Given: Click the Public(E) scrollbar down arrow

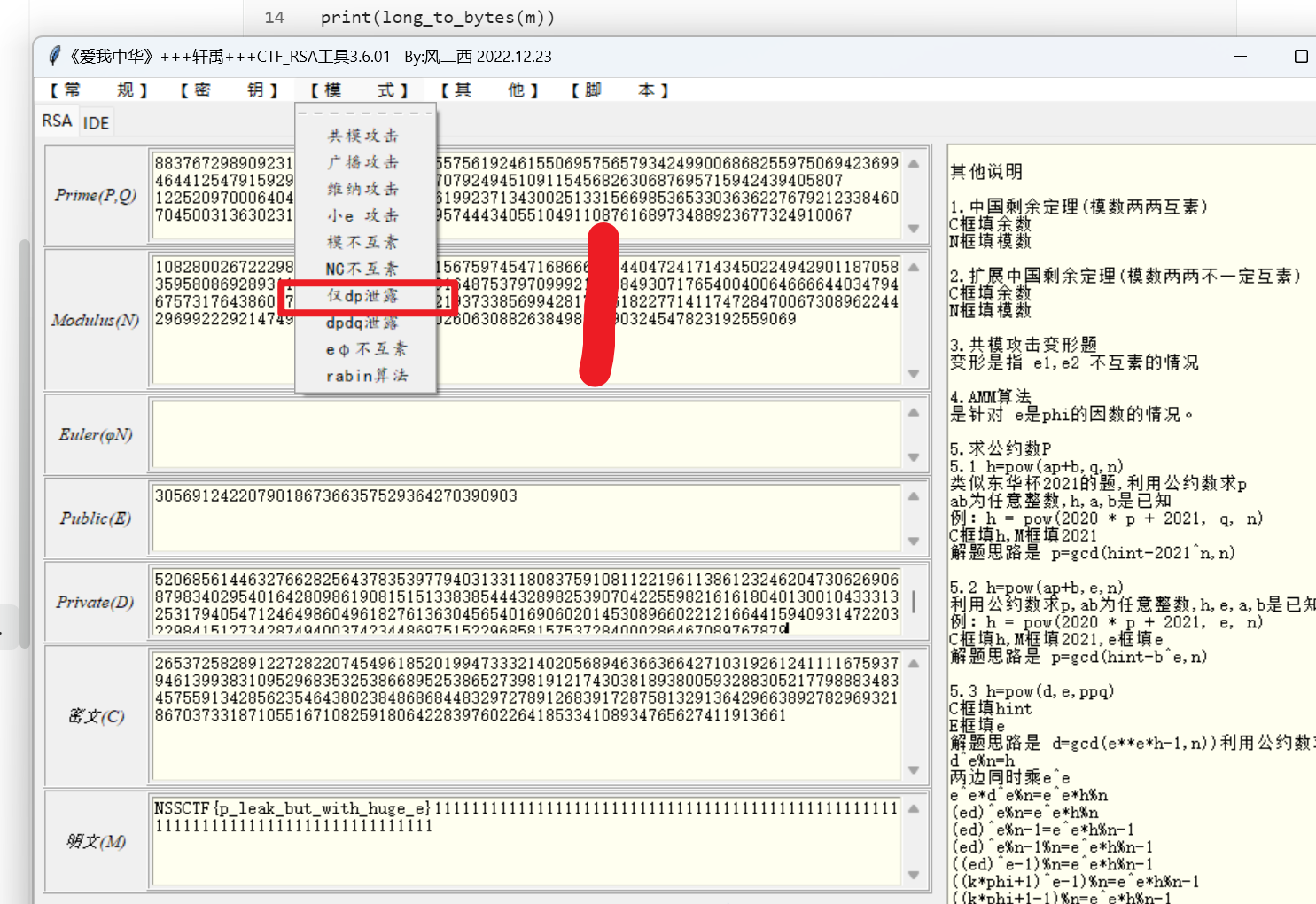Looking at the screenshot, I should [915, 541].
